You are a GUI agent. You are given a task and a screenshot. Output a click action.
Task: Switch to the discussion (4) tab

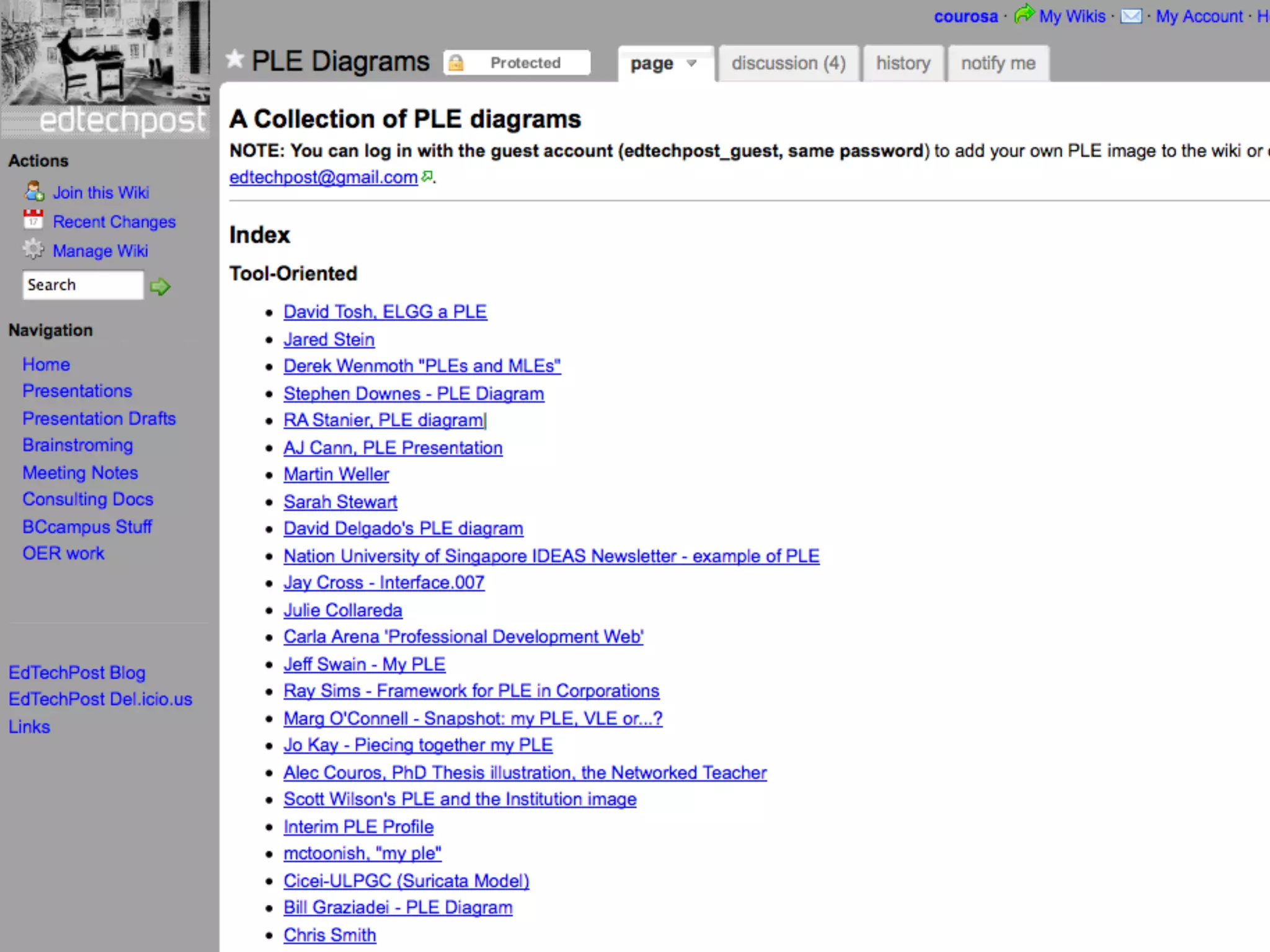[788, 63]
